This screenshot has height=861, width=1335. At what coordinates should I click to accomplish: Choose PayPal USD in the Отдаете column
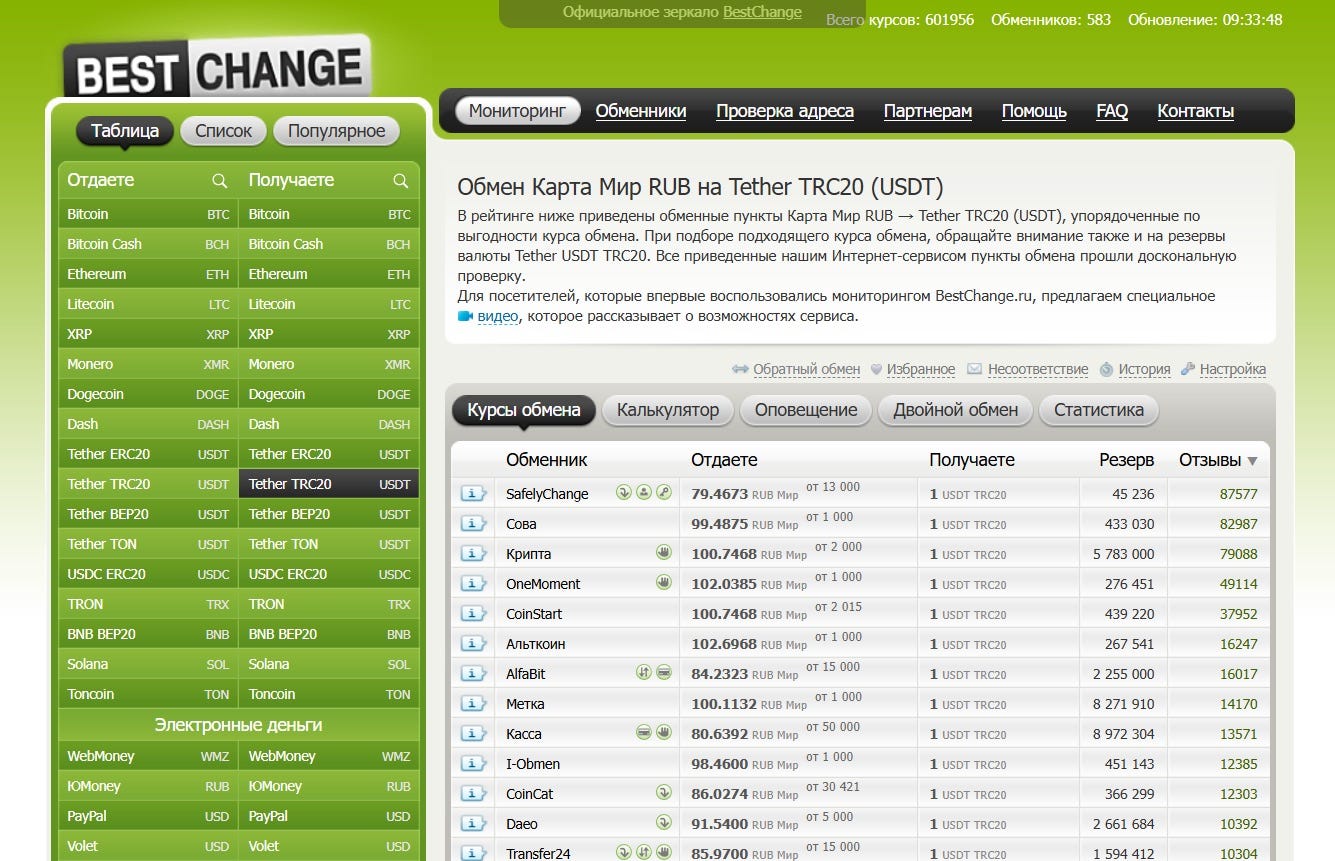click(x=148, y=816)
